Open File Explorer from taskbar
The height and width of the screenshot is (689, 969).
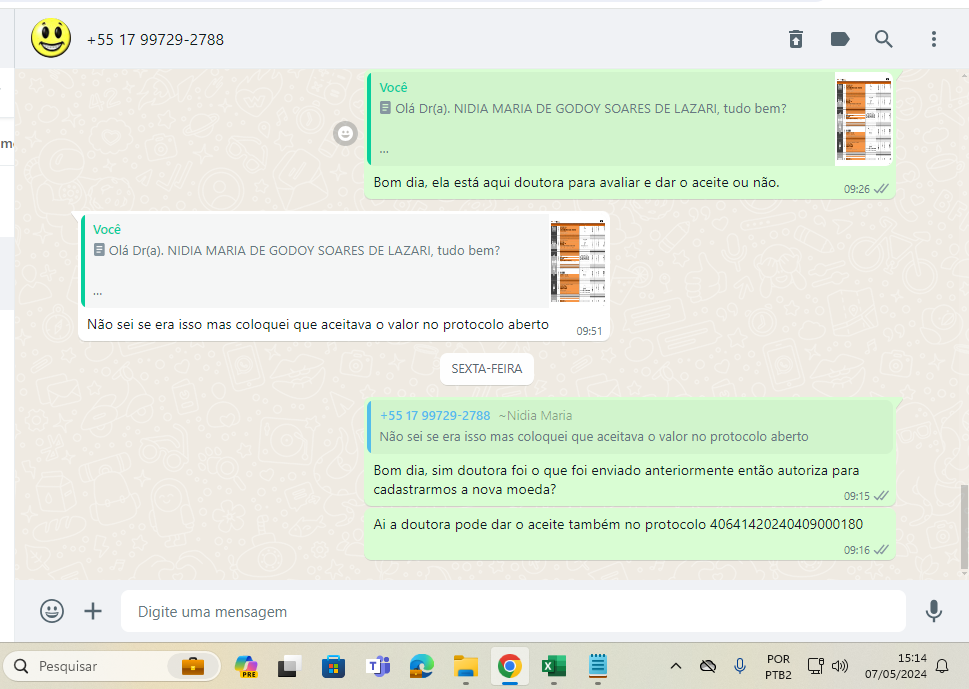pyautogui.click(x=465, y=666)
